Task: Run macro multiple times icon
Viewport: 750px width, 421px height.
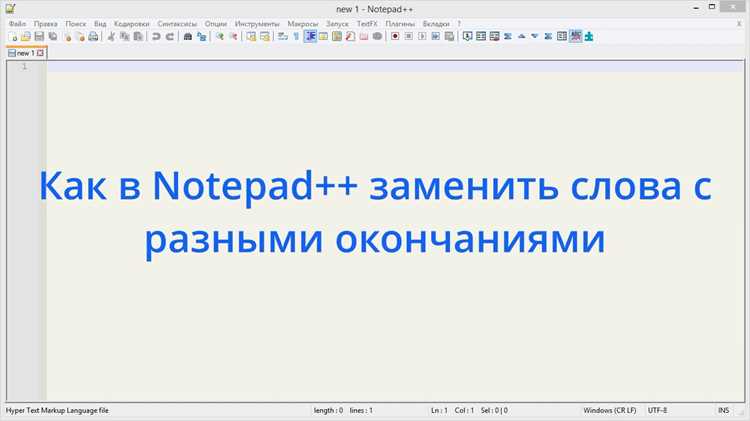Action: [x=435, y=36]
